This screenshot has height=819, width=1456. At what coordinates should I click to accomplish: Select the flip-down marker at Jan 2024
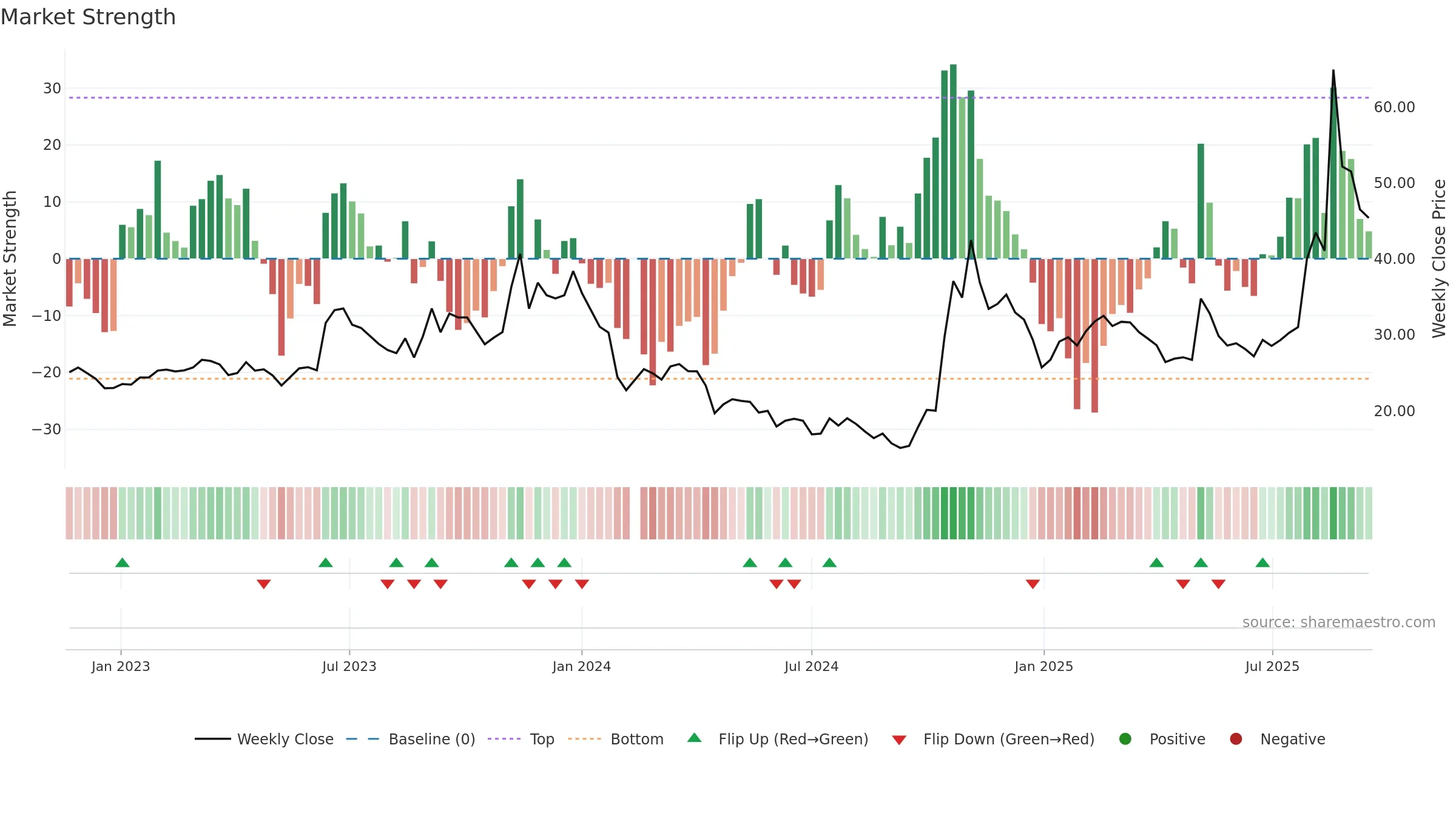pyautogui.click(x=582, y=584)
